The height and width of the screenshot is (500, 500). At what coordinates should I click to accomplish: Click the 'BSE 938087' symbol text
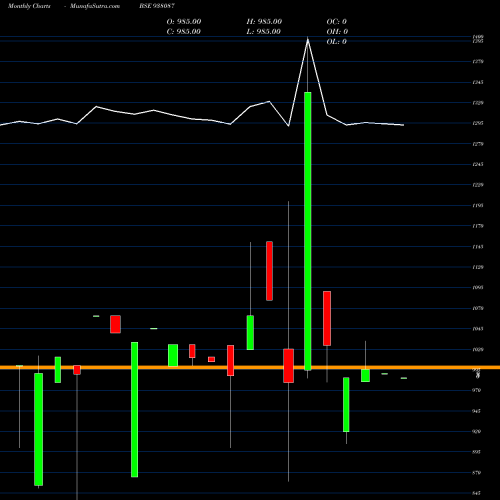[157, 6]
